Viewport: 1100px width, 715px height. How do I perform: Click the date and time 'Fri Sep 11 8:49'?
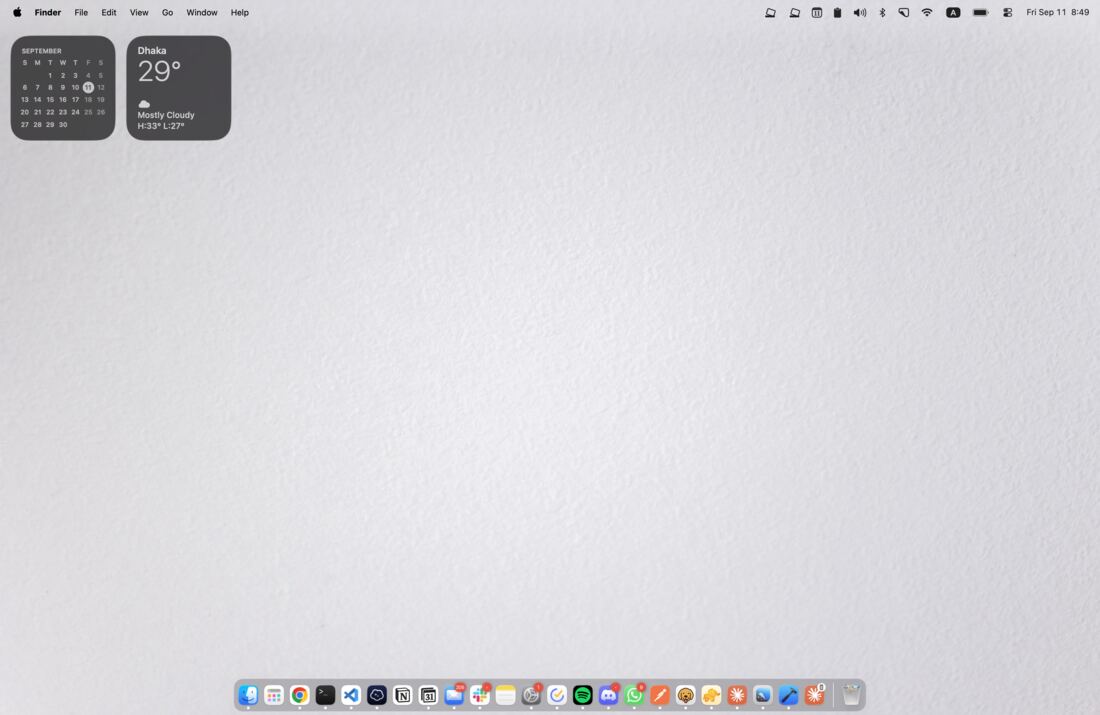click(1057, 13)
